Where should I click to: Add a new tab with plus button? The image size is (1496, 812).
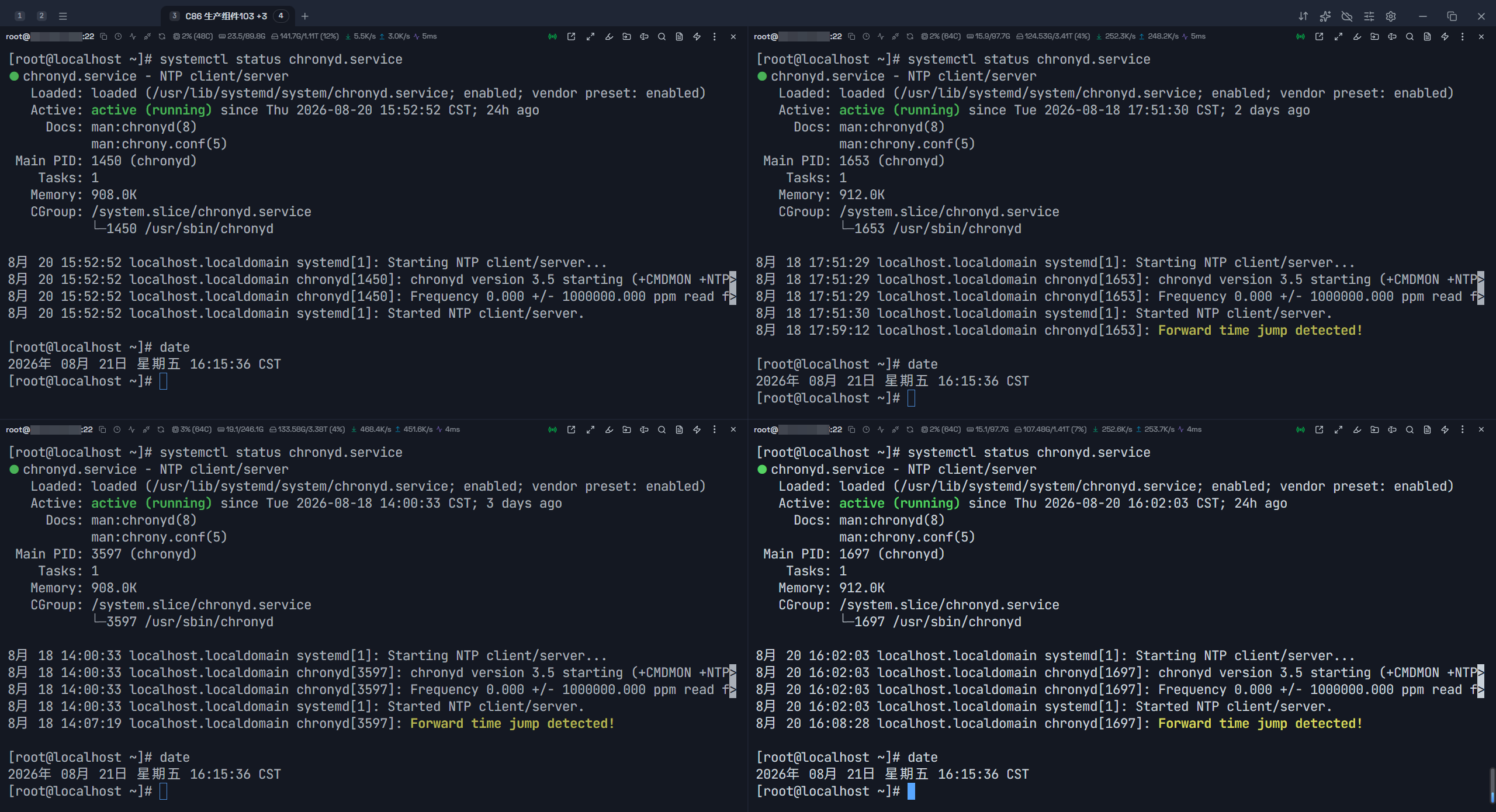[304, 16]
